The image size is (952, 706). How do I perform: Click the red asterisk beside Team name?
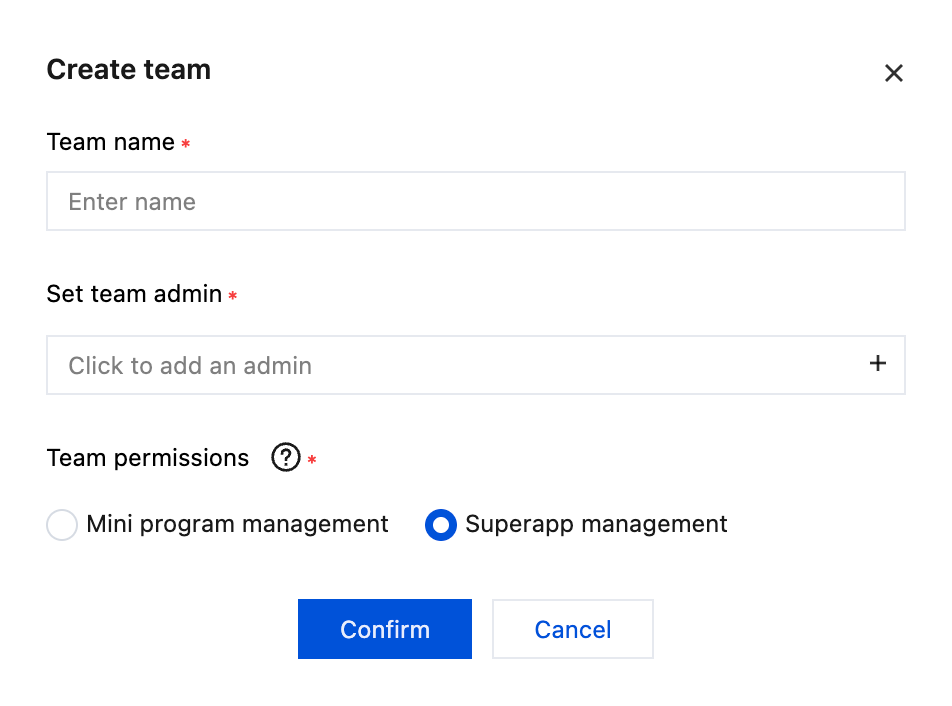pos(186,145)
